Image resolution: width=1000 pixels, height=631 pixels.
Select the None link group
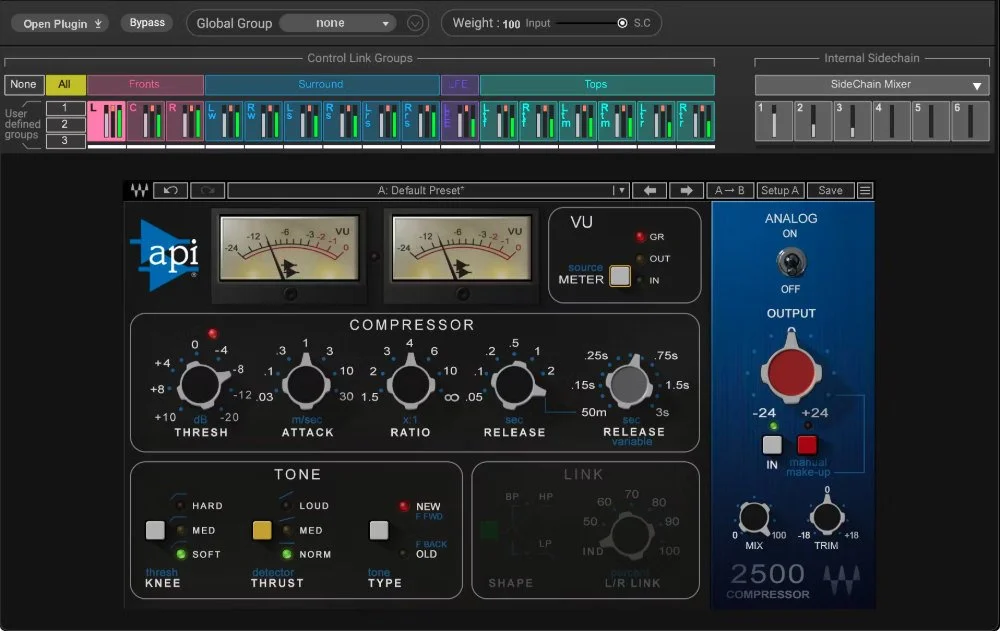pos(24,84)
